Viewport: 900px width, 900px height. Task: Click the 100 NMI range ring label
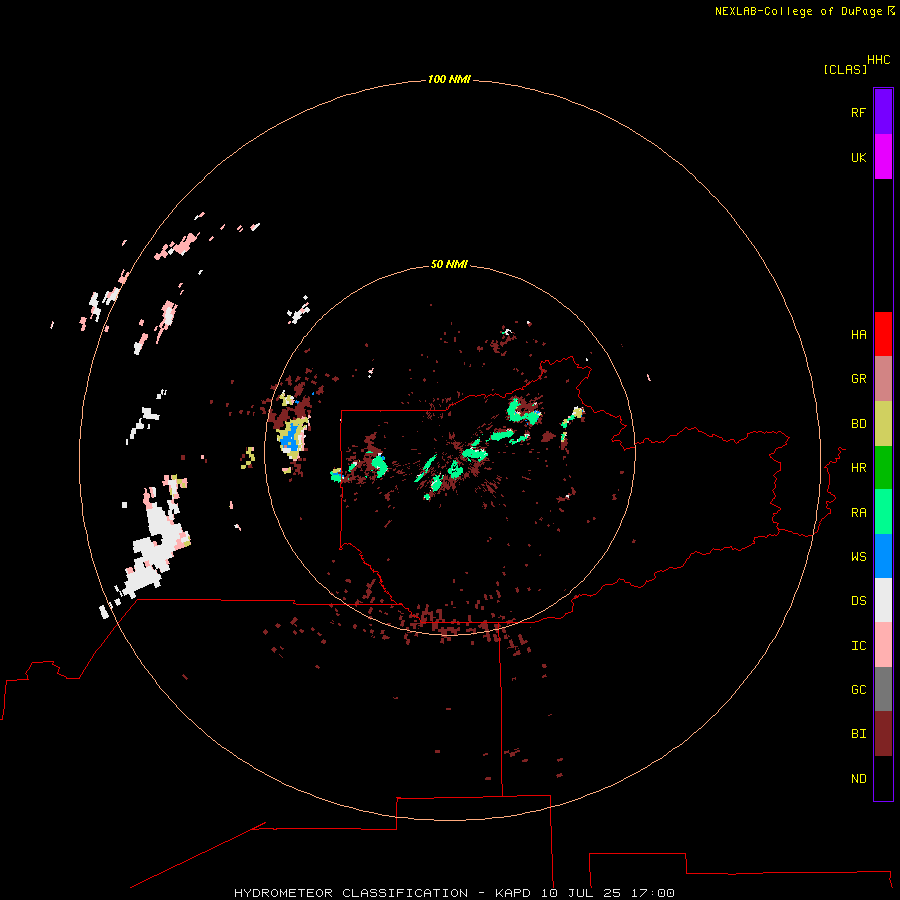pyautogui.click(x=449, y=79)
